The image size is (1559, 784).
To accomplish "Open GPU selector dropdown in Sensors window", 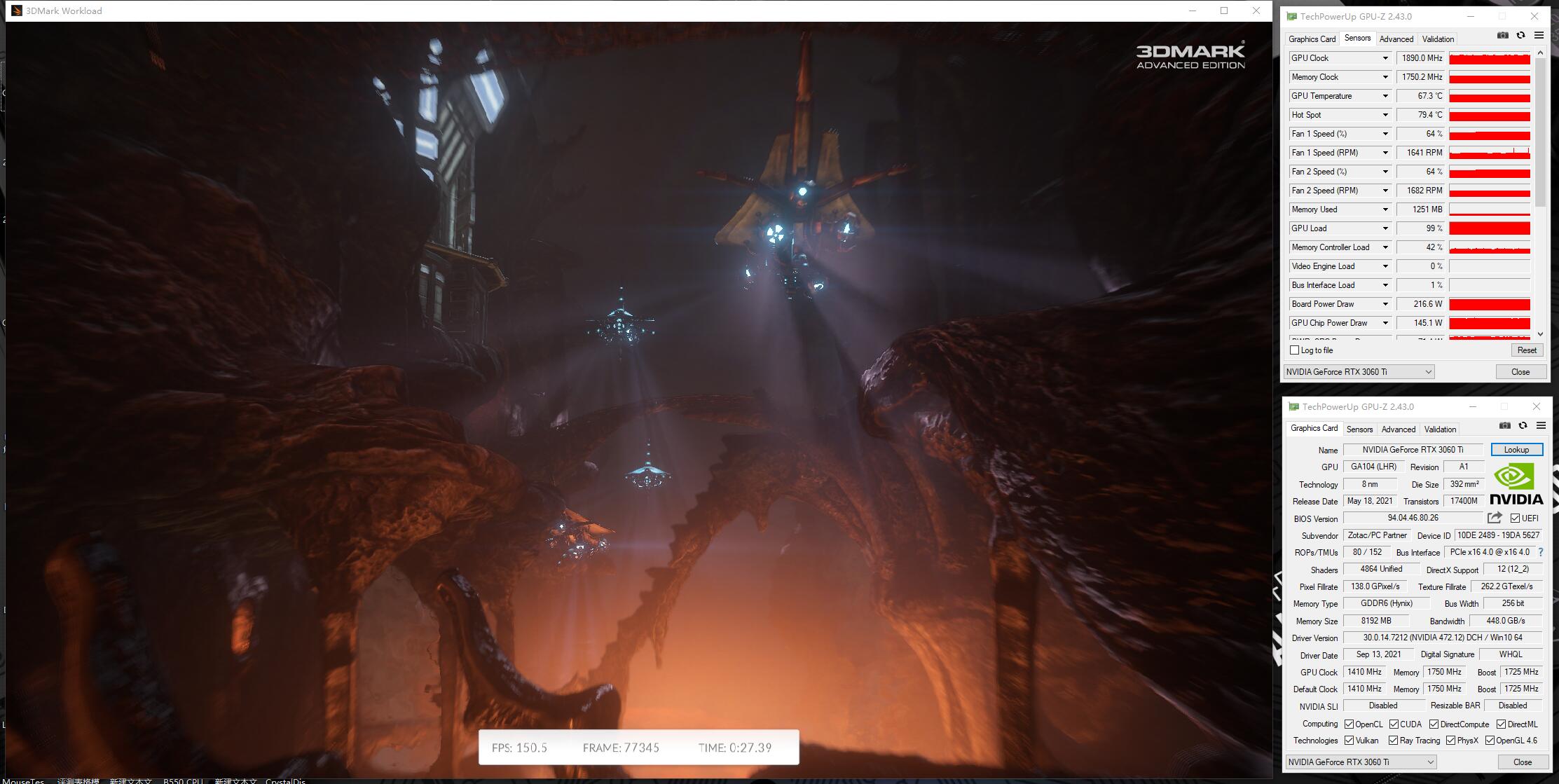I will pyautogui.click(x=1359, y=372).
